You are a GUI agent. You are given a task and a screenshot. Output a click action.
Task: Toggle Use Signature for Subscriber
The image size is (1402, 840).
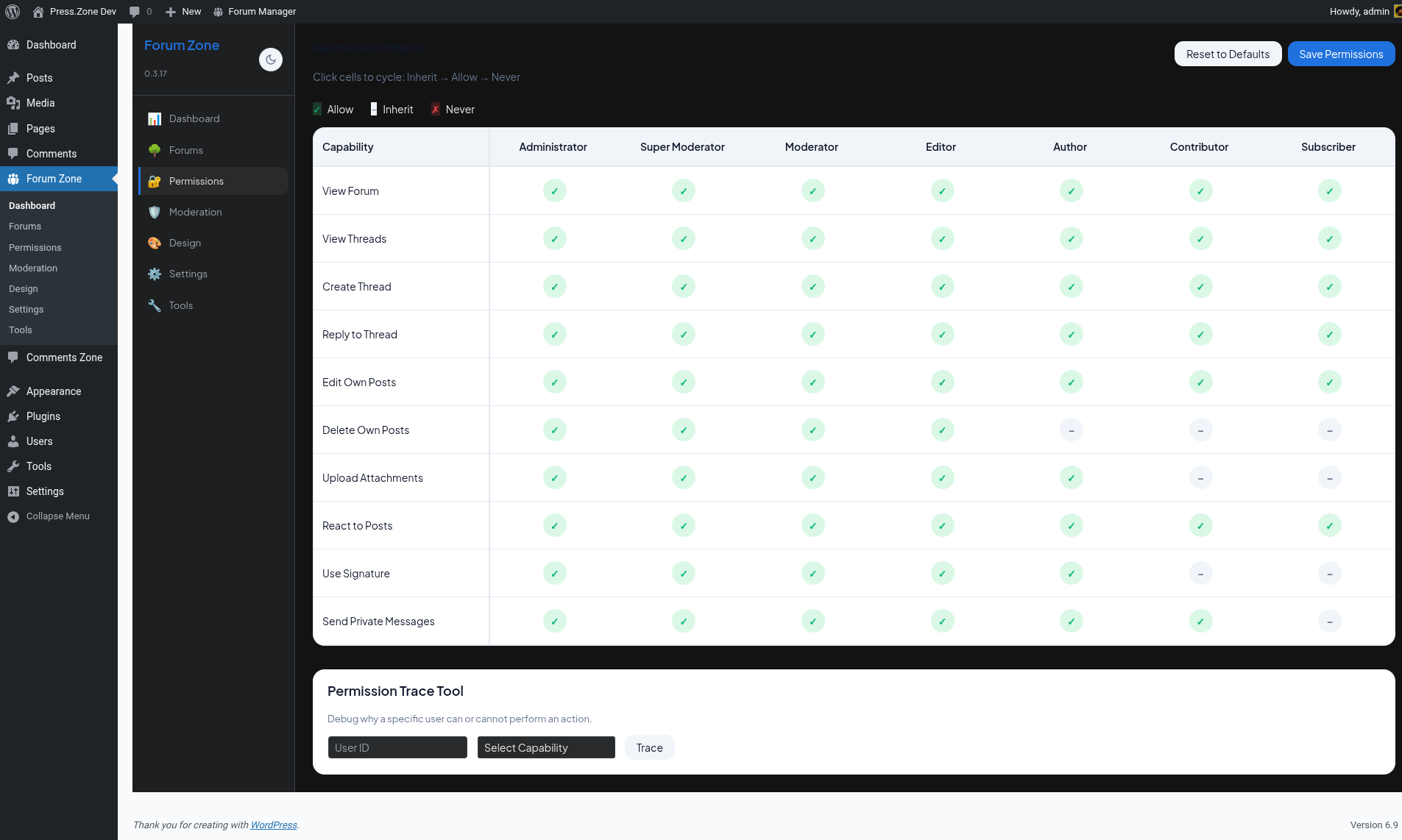[x=1330, y=574]
